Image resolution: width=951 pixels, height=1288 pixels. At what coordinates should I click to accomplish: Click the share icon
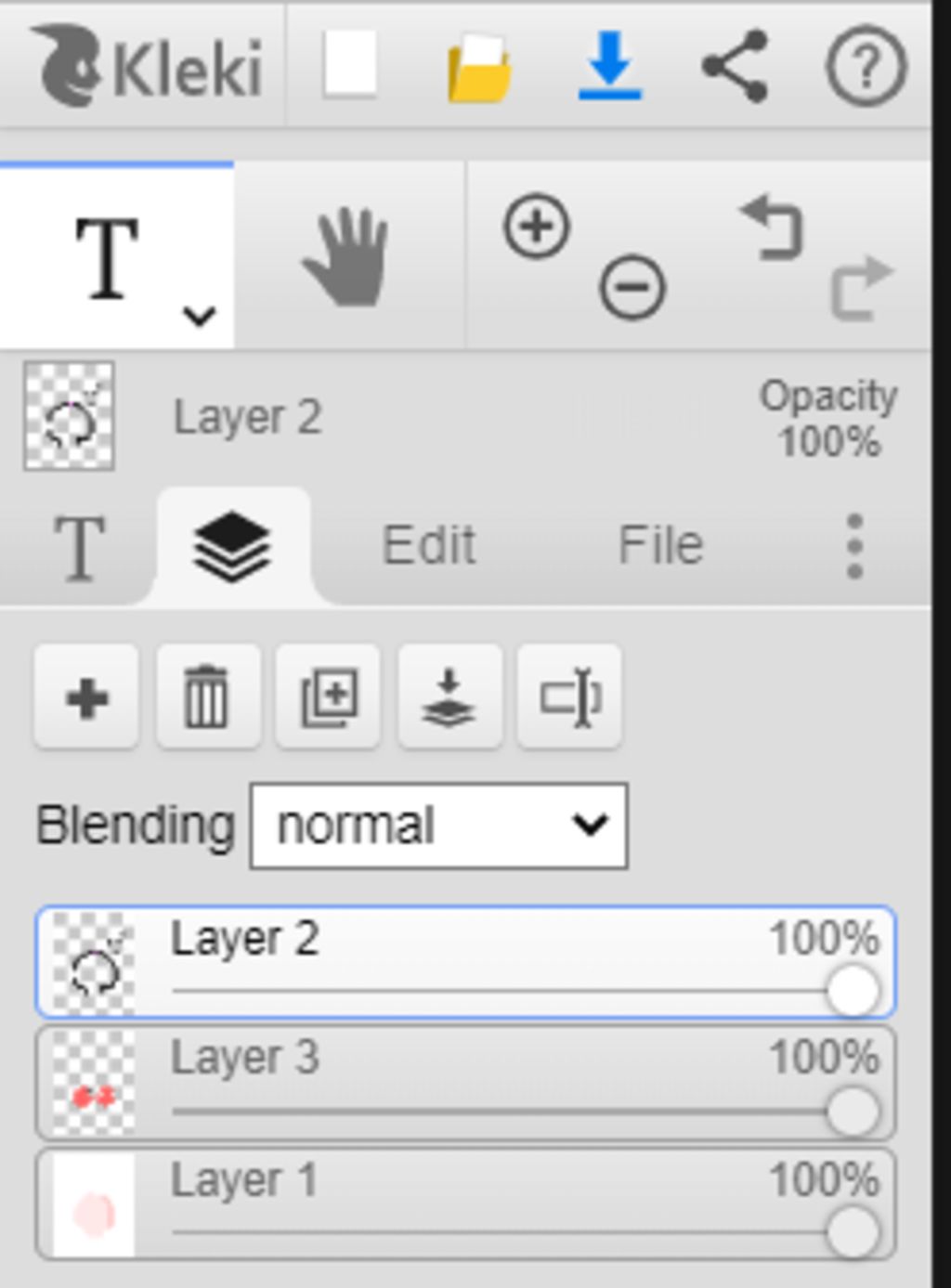(x=736, y=65)
